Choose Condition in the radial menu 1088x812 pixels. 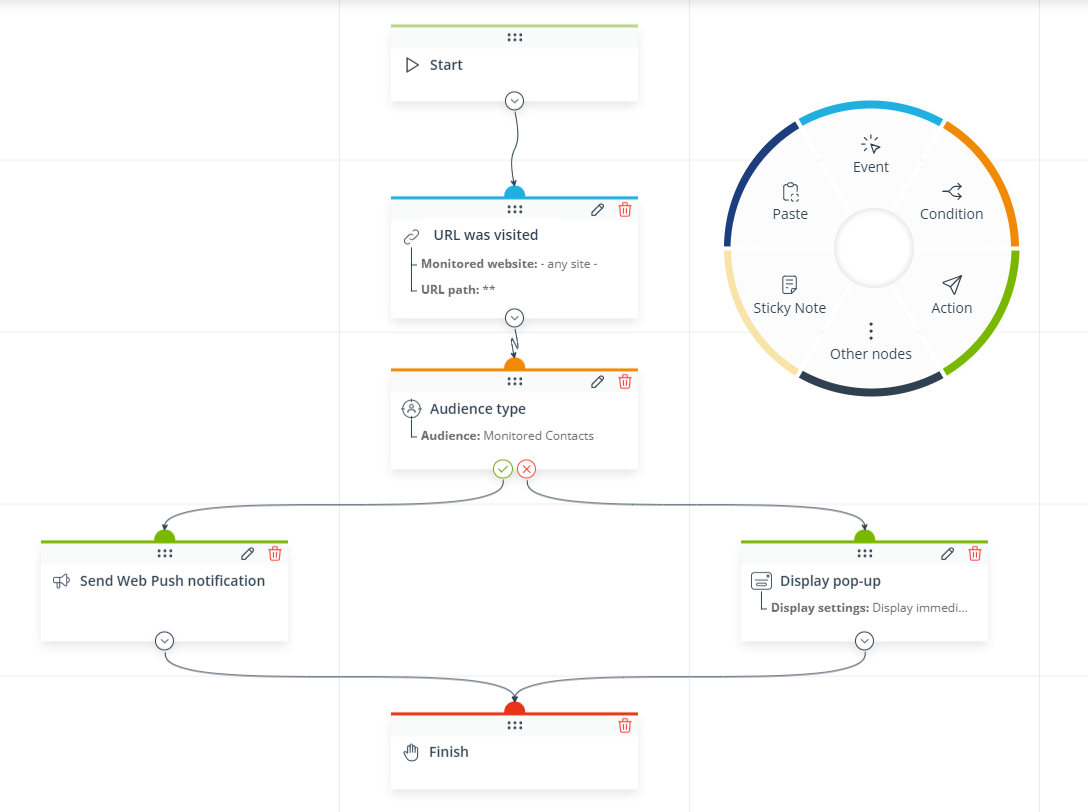coord(951,202)
